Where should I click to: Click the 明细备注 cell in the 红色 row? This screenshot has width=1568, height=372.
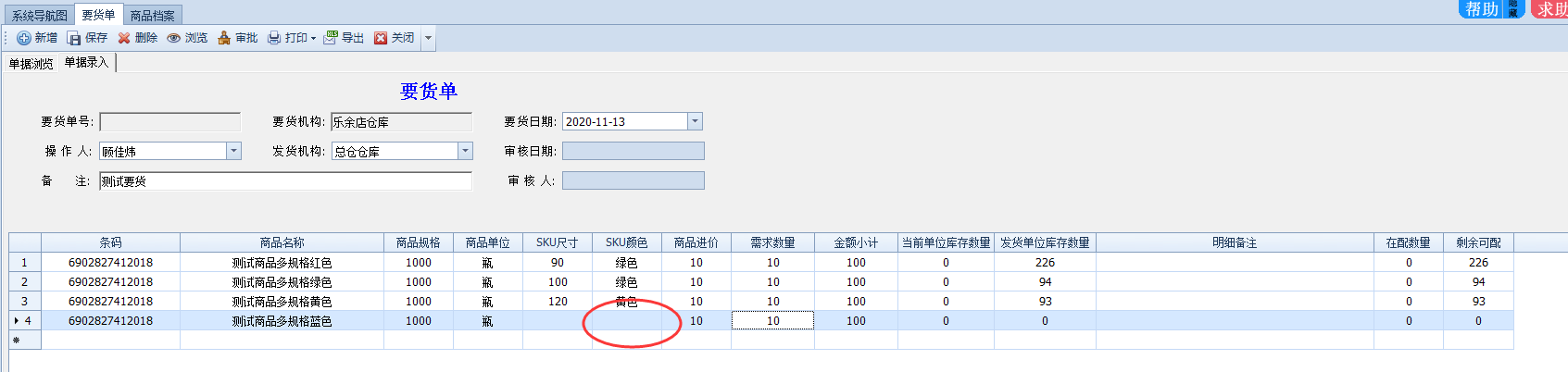click(x=1236, y=262)
